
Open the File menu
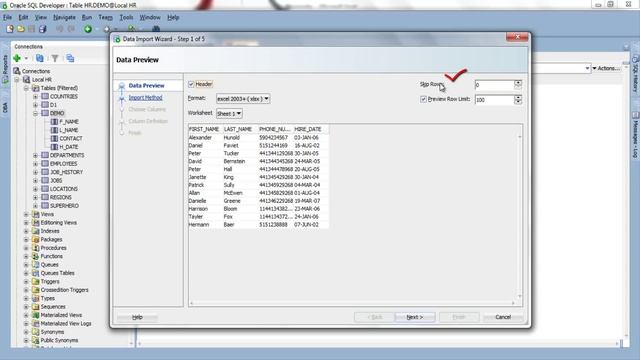(x=7, y=18)
